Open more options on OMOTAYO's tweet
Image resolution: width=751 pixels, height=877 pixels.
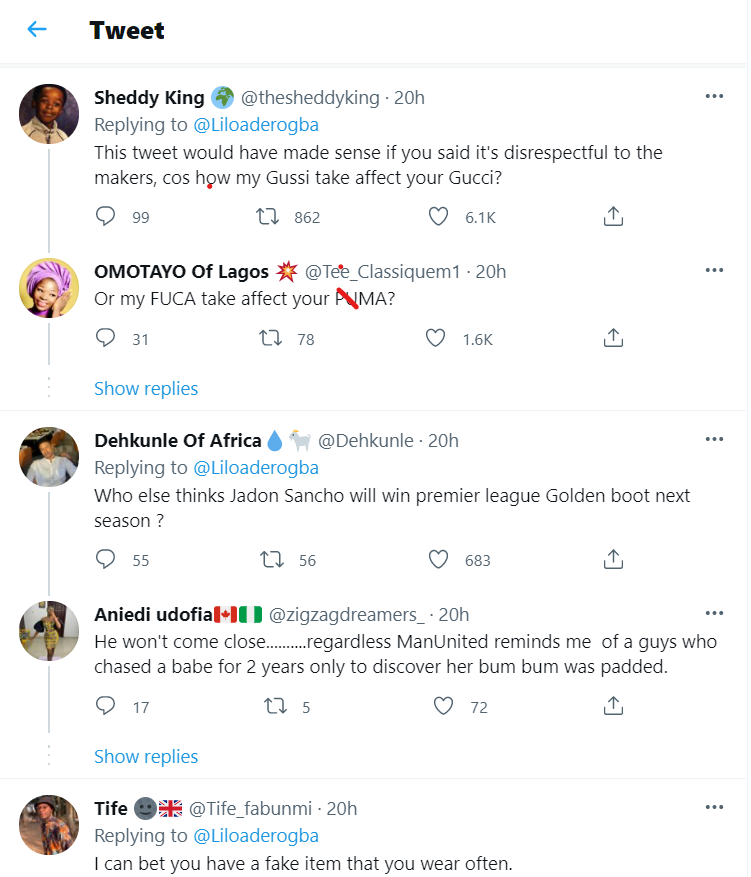714,270
